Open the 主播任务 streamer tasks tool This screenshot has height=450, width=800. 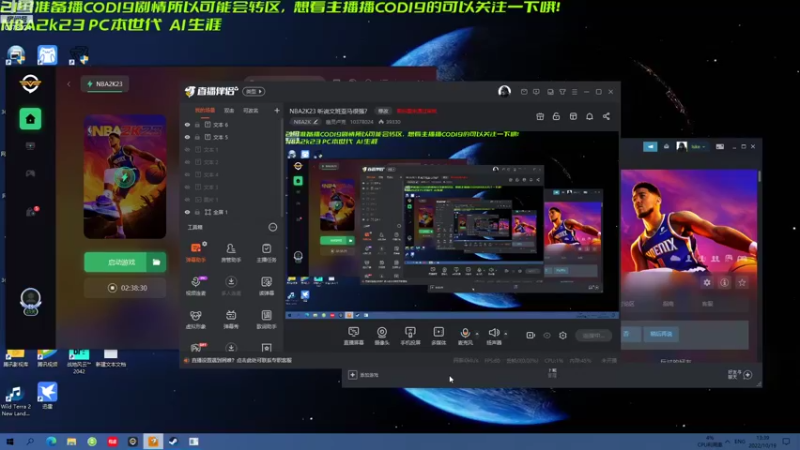click(266, 252)
